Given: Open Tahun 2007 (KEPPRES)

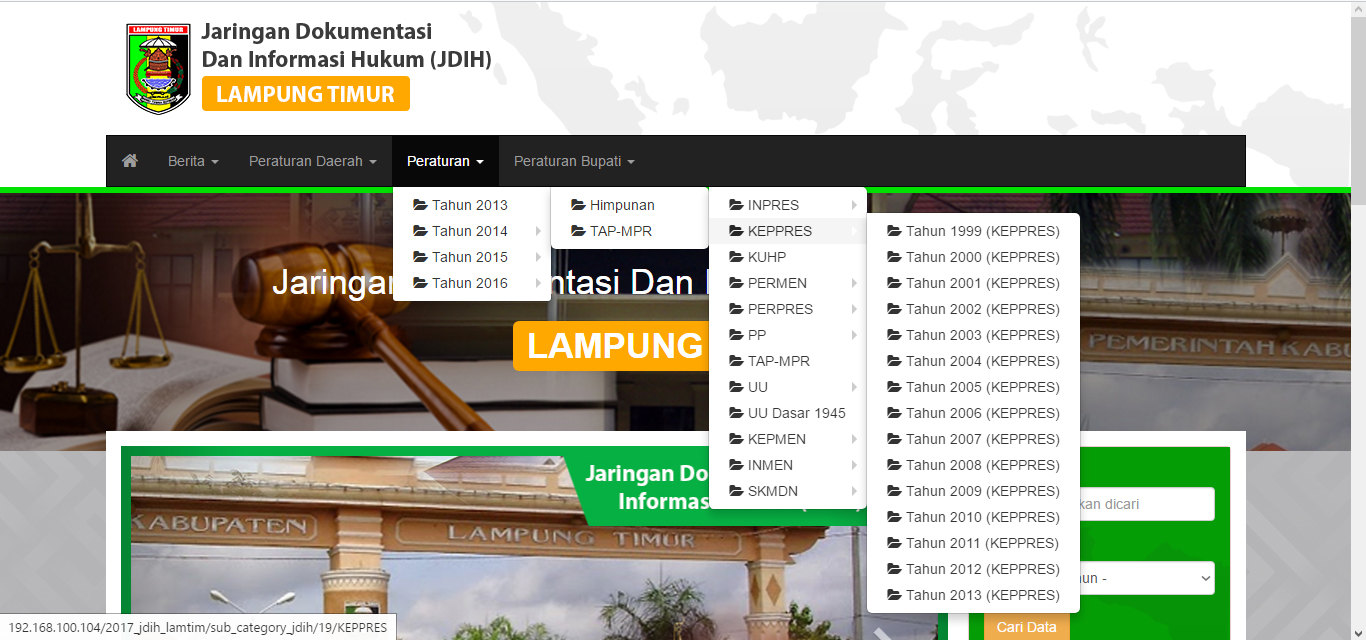Looking at the screenshot, I should [x=973, y=439].
